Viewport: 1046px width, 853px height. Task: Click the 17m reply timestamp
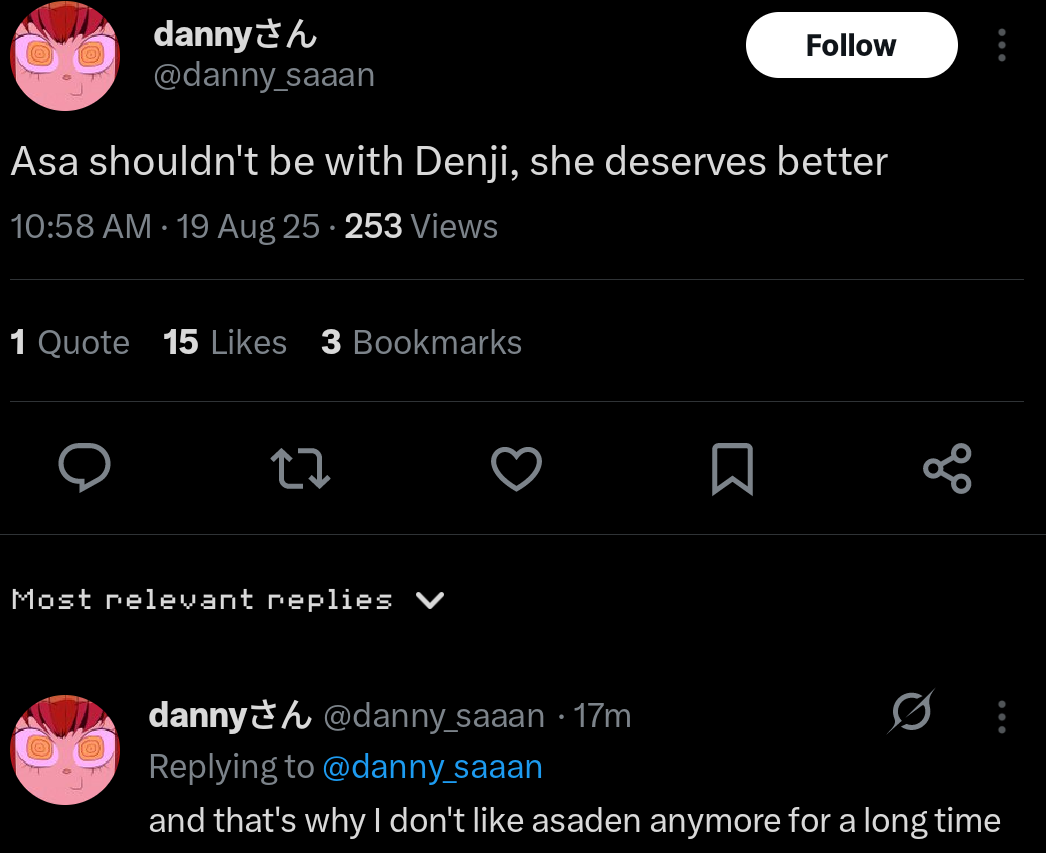click(603, 716)
